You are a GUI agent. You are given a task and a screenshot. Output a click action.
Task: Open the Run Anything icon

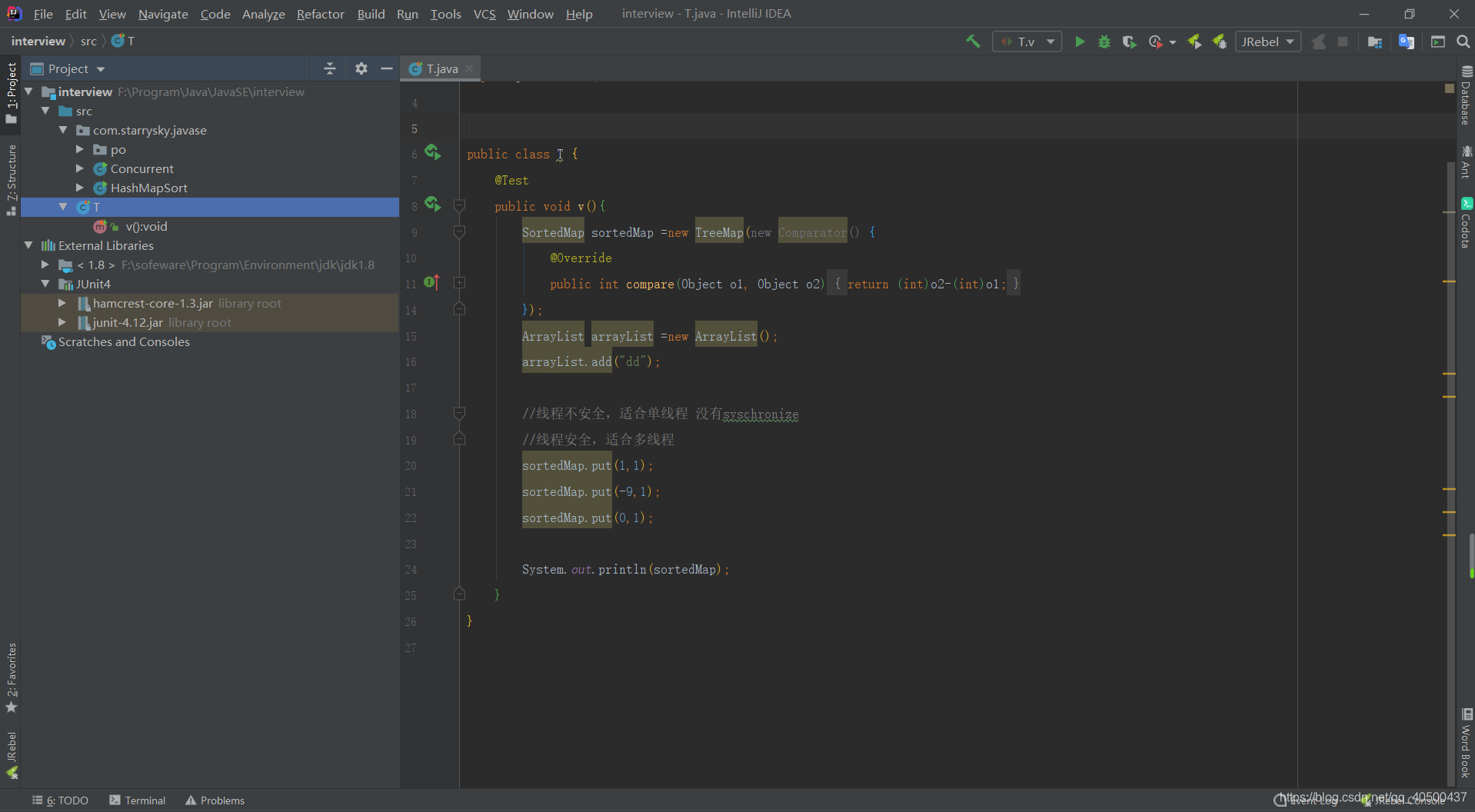pos(1437,42)
